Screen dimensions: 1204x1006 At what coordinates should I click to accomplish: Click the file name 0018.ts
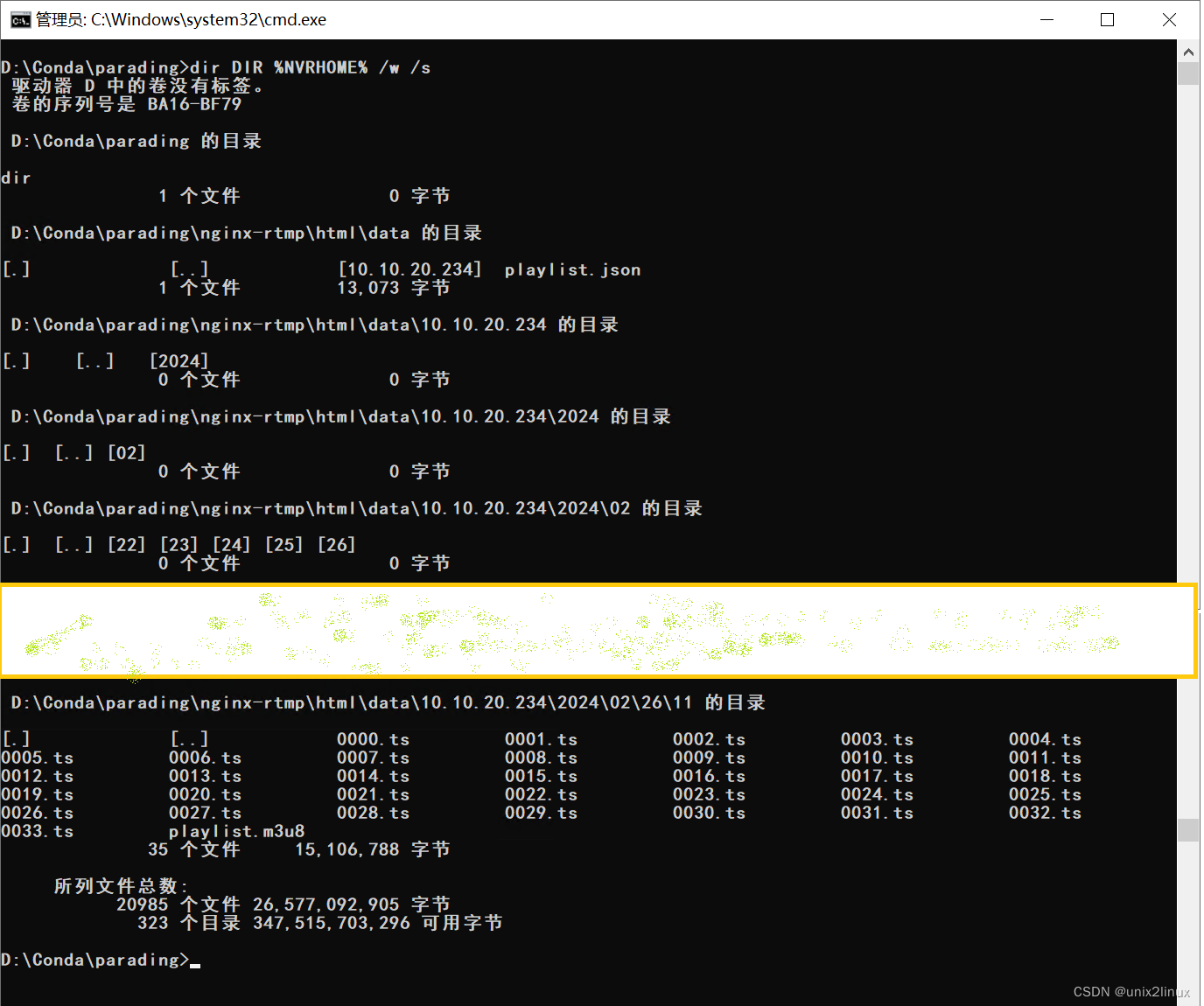[1046, 777]
